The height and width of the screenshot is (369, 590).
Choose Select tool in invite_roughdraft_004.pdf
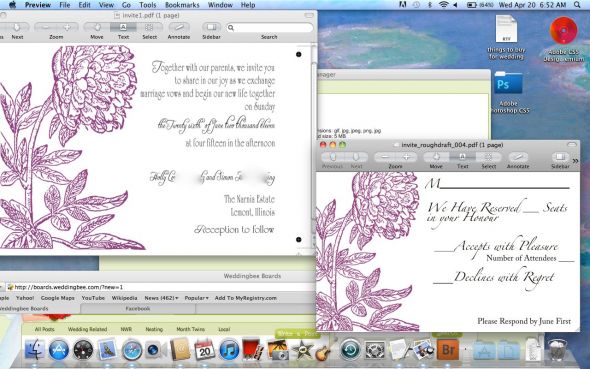488,157
